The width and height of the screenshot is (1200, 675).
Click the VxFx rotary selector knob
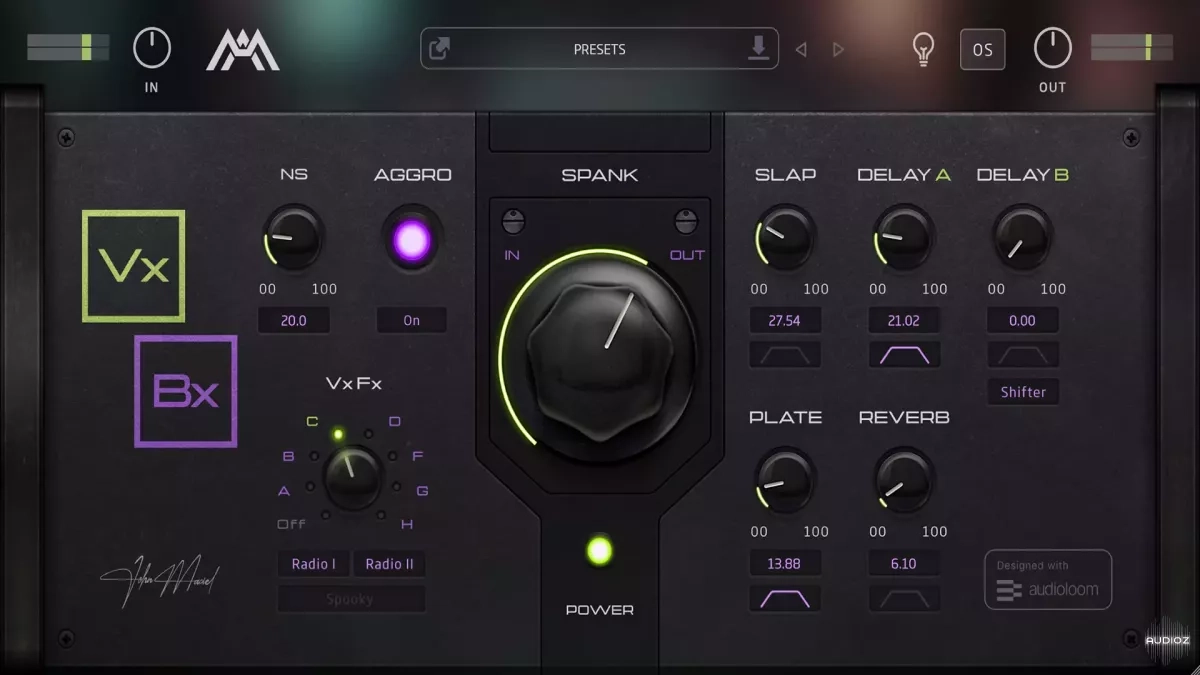[353, 476]
